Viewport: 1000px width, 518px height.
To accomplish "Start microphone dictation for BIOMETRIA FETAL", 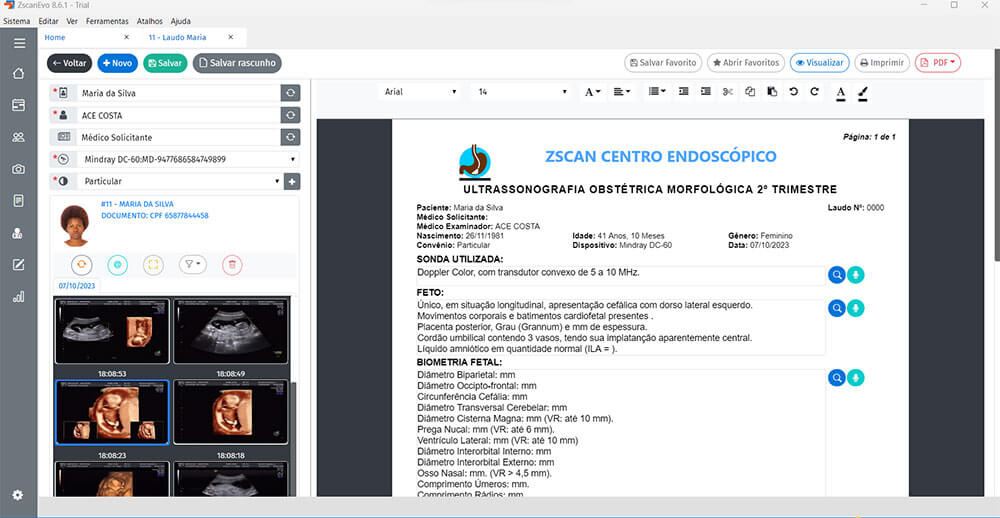I will pos(856,378).
